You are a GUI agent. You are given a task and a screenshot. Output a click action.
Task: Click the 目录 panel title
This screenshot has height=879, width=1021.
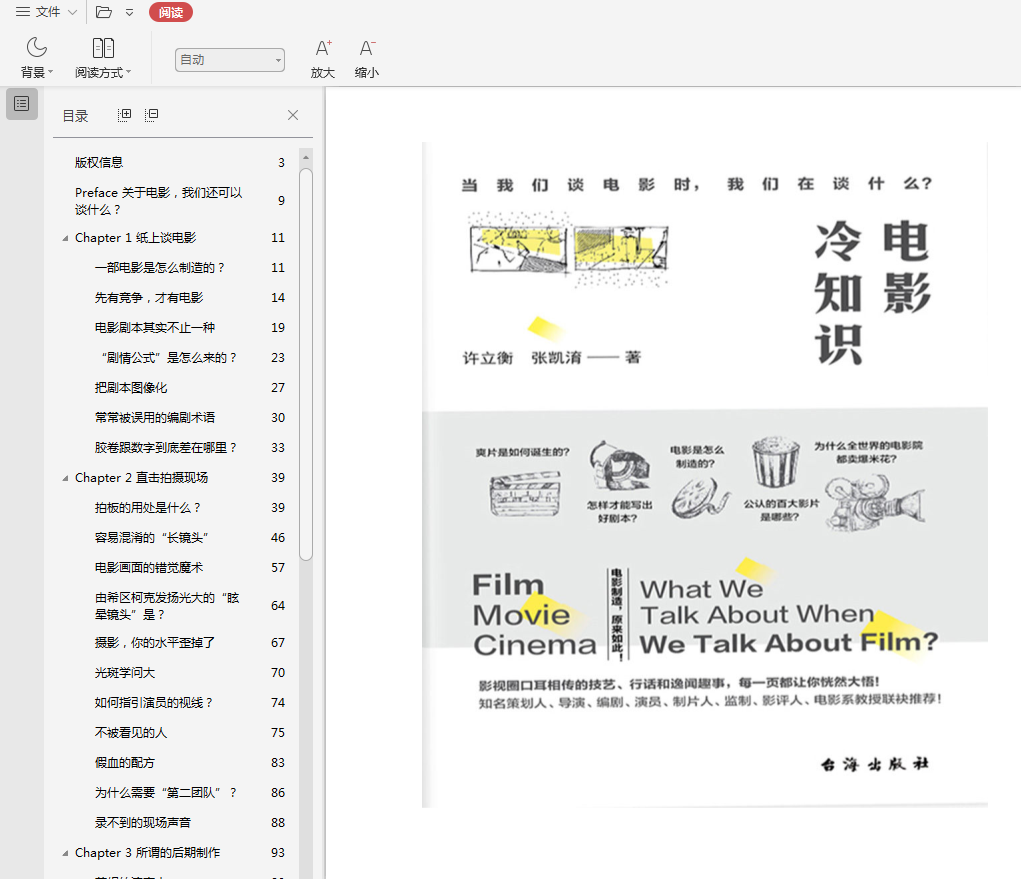coord(76,116)
